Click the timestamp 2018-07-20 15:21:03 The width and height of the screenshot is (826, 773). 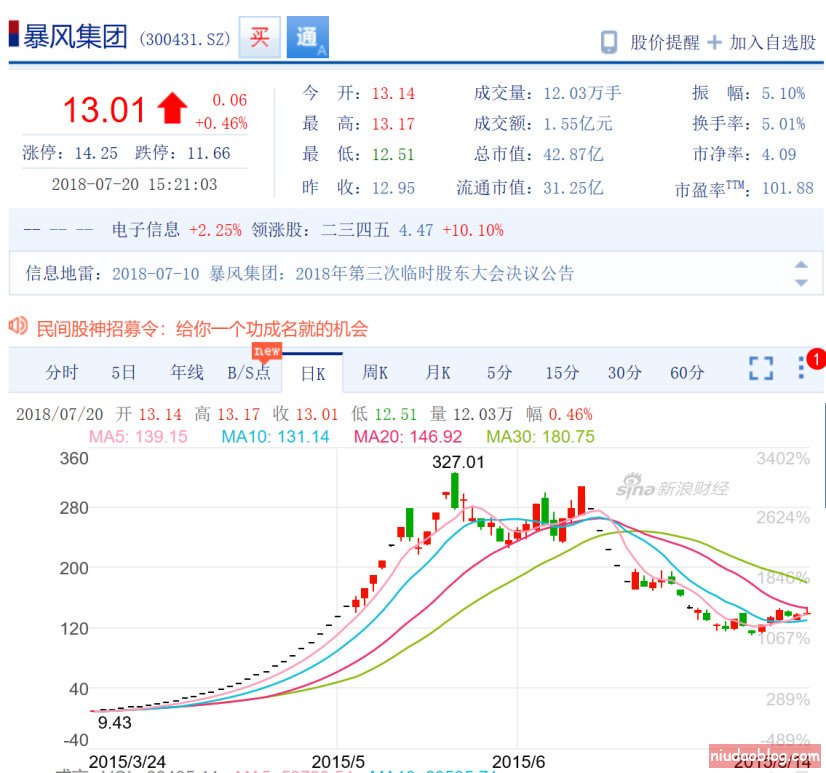point(134,184)
